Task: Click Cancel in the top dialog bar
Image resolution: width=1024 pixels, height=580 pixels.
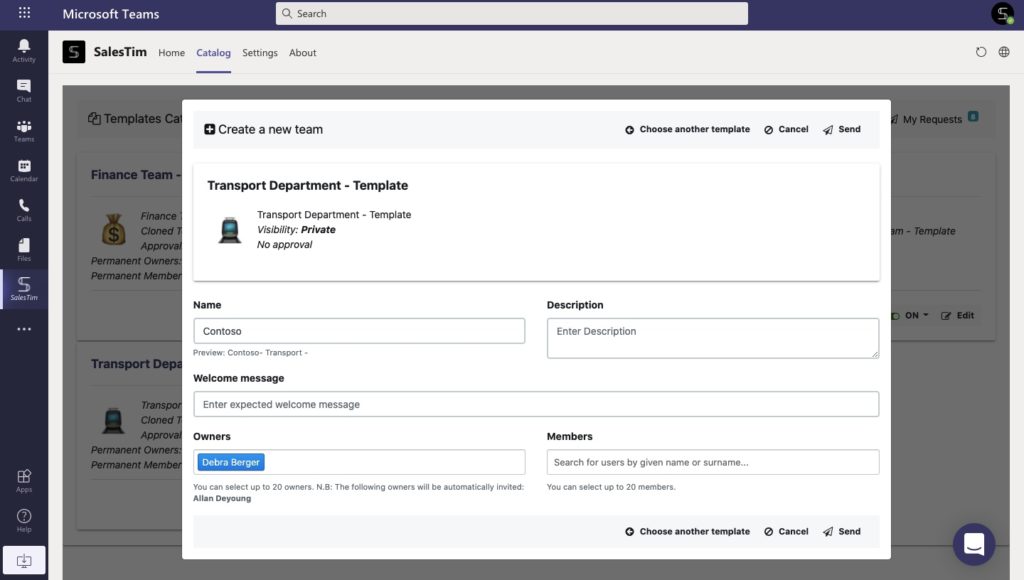Action: (786, 129)
